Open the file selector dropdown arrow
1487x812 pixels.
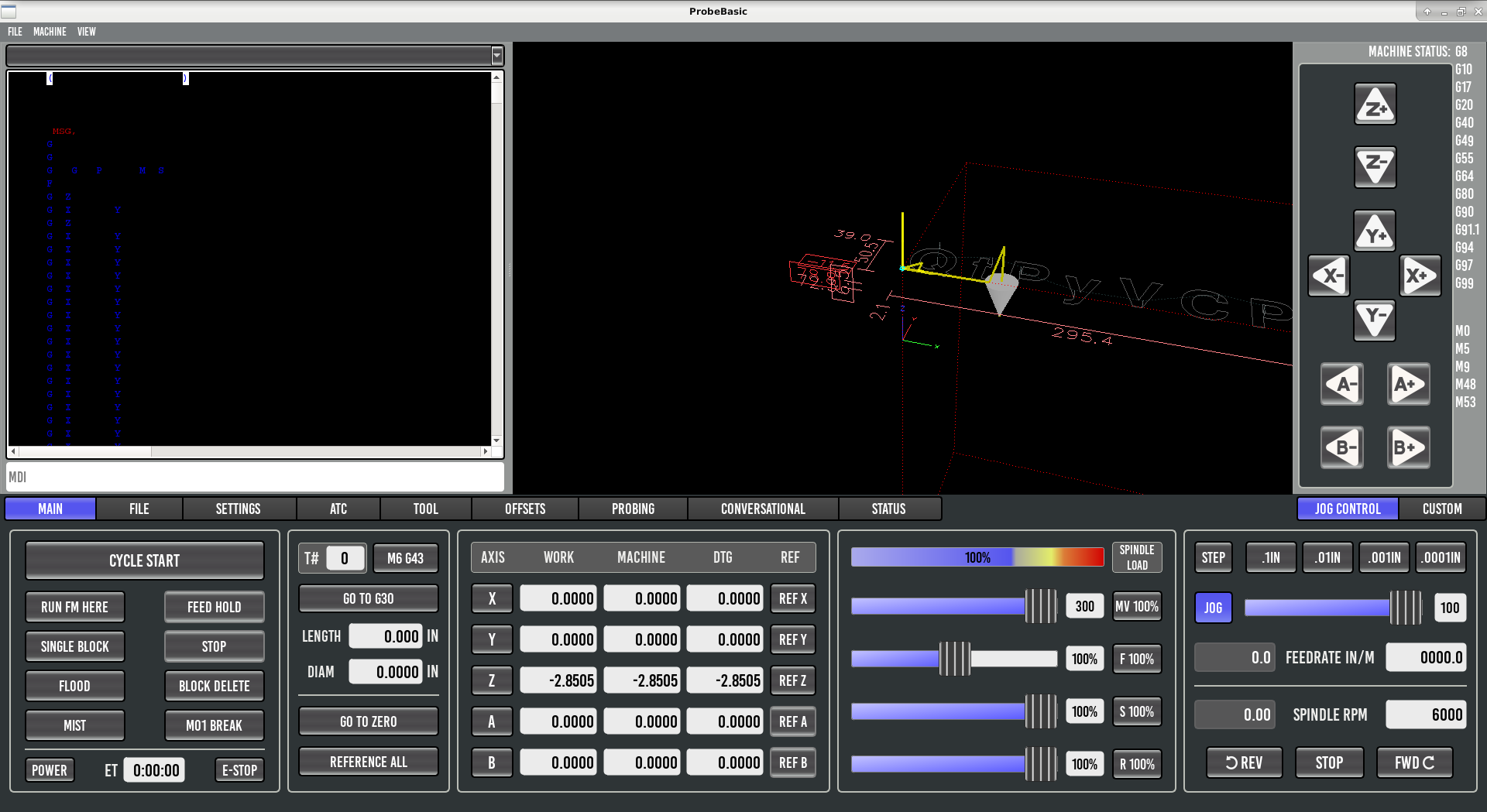click(x=497, y=56)
